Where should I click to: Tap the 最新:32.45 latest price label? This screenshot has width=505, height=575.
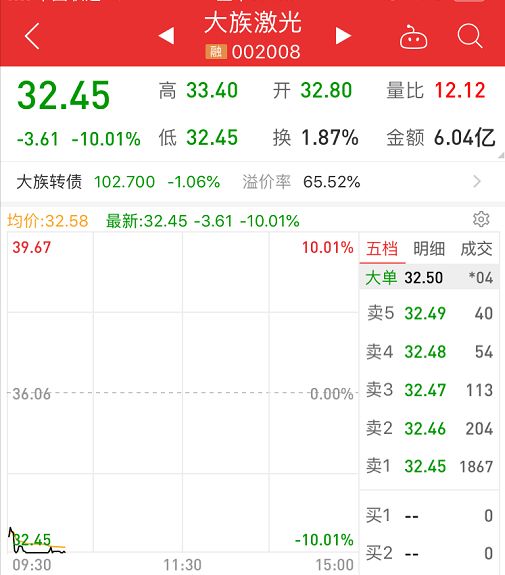tap(147, 221)
